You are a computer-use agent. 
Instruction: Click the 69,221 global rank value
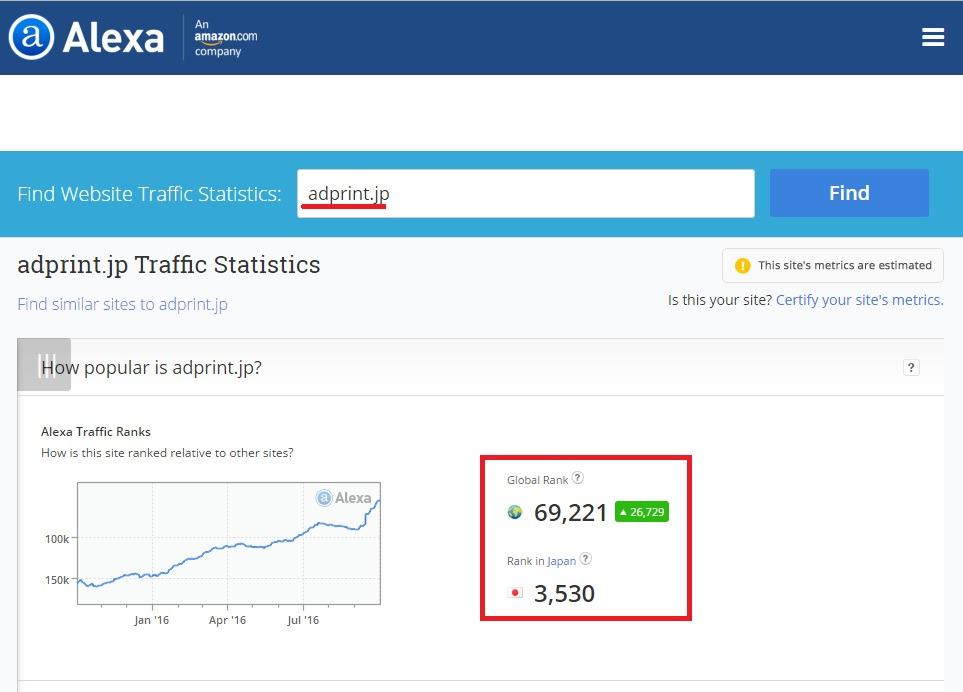click(570, 513)
